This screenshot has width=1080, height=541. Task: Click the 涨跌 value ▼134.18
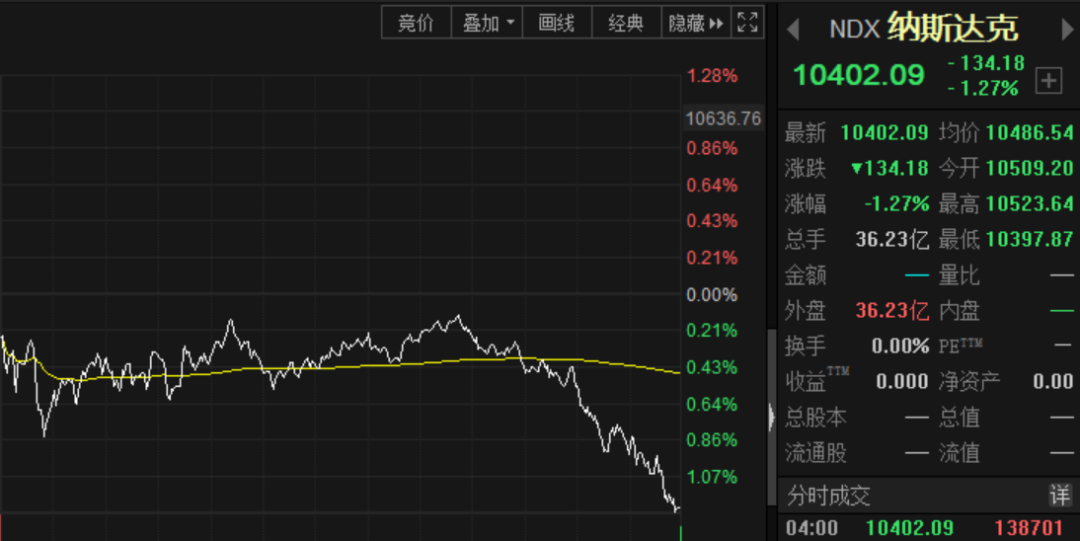click(x=890, y=168)
